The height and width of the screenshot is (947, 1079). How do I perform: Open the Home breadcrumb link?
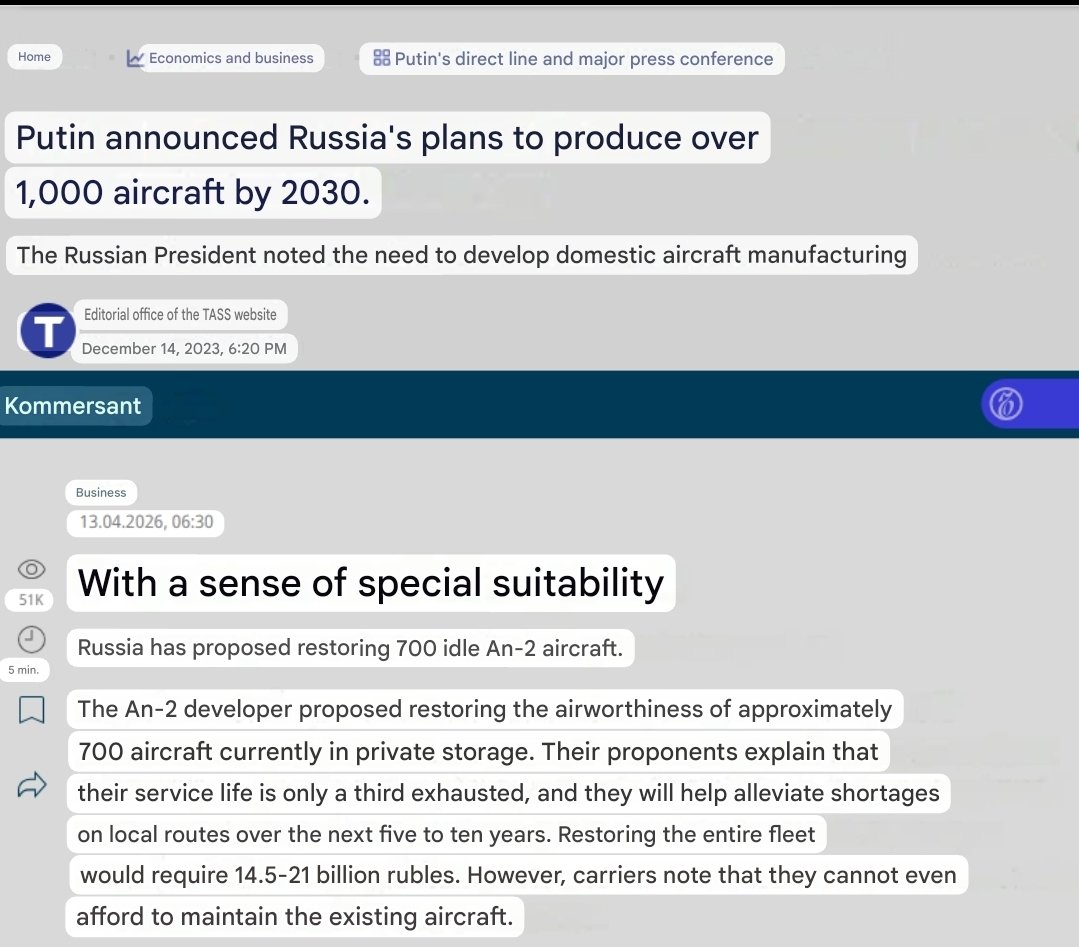[x=34, y=57]
